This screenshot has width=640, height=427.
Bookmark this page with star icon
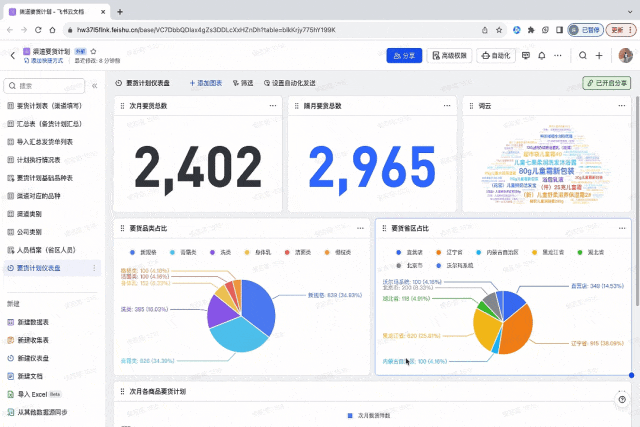[x=499, y=30]
